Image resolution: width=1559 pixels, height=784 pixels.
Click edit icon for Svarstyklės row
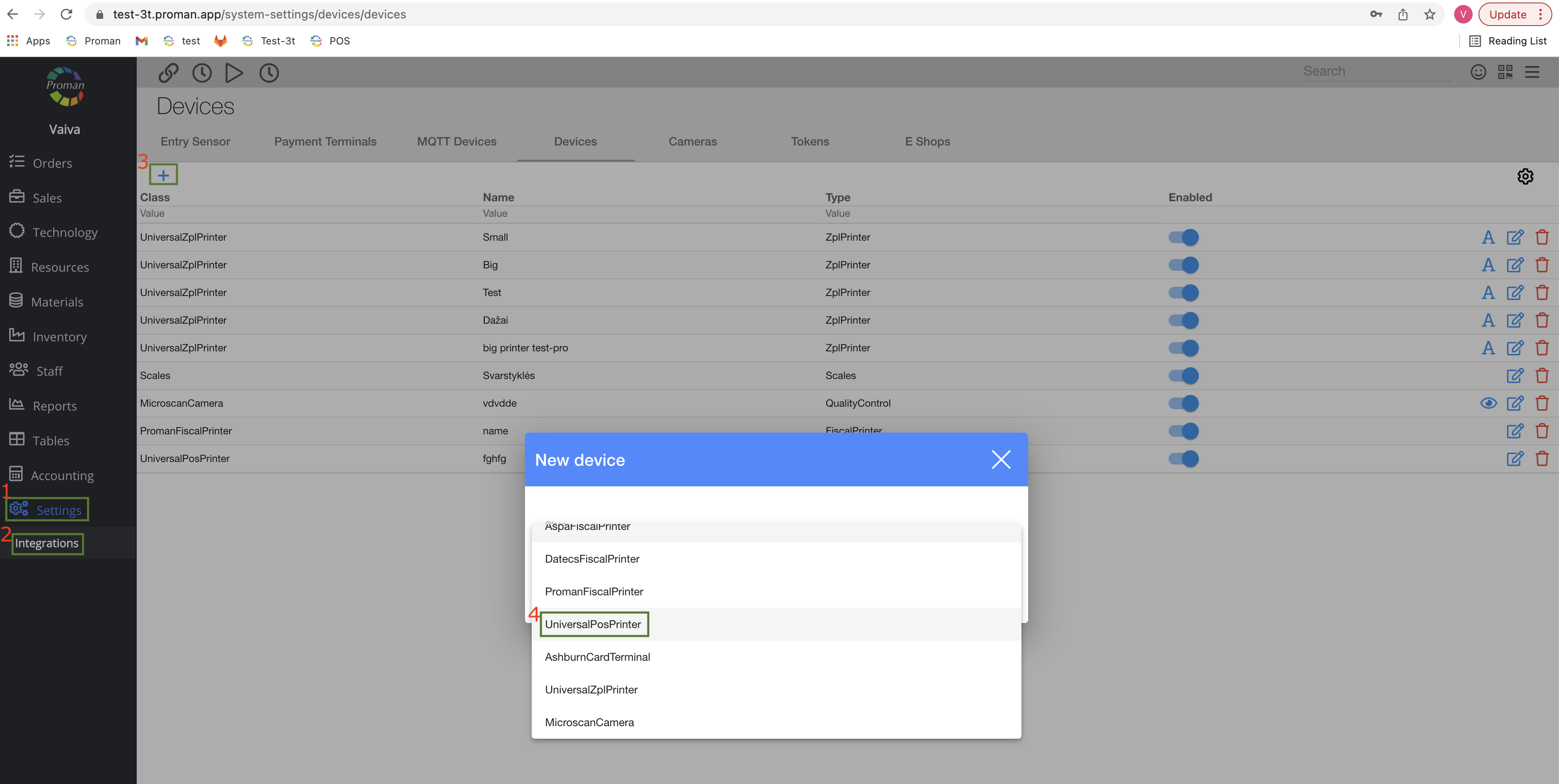click(1514, 376)
